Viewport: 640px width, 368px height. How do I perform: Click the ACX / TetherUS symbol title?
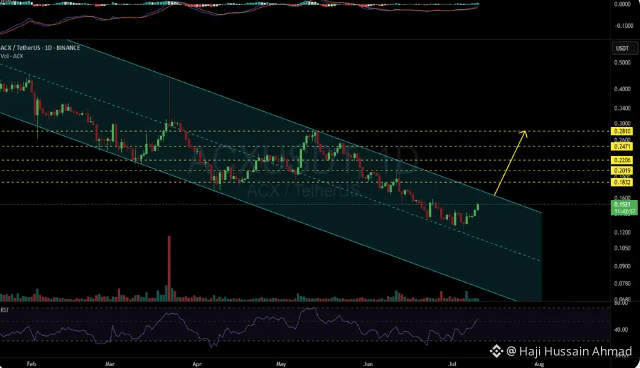(x=40, y=48)
